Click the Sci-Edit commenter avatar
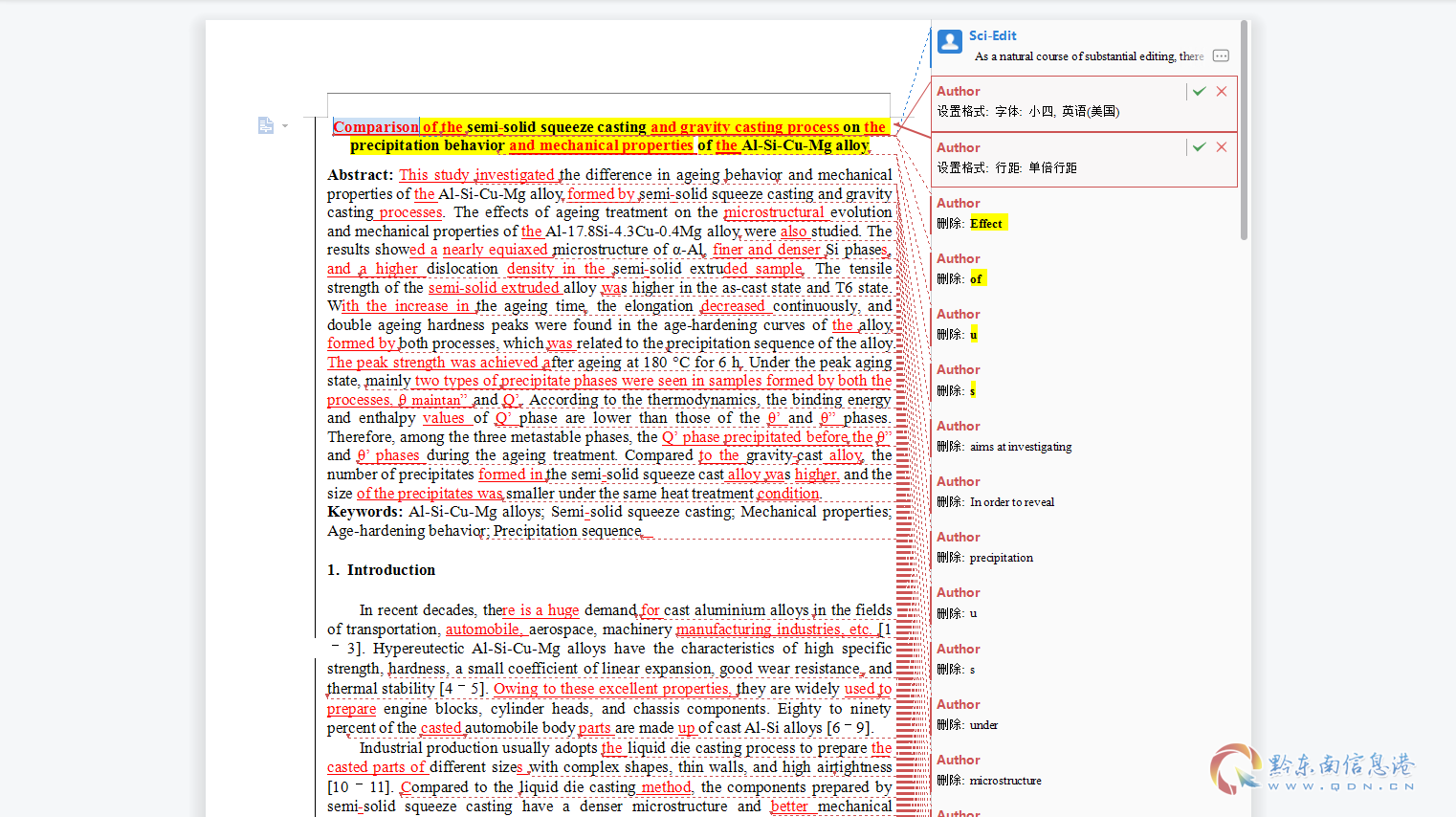Image resolution: width=1456 pixels, height=817 pixels. (950, 41)
